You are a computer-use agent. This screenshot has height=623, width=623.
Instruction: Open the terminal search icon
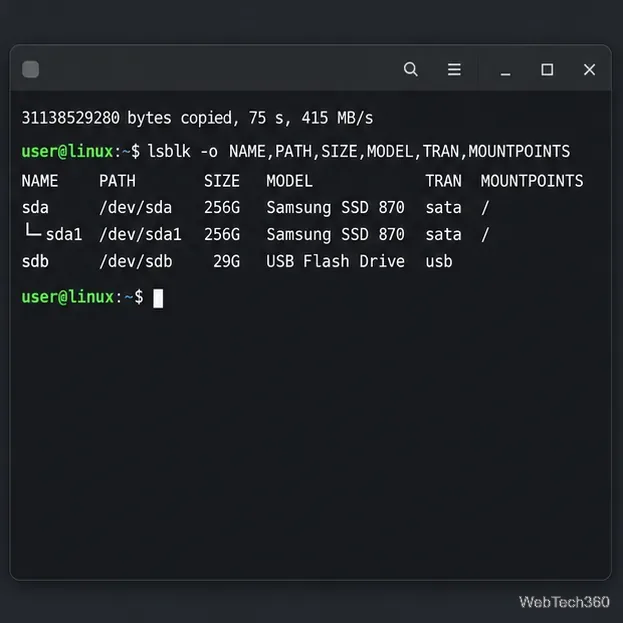410,69
